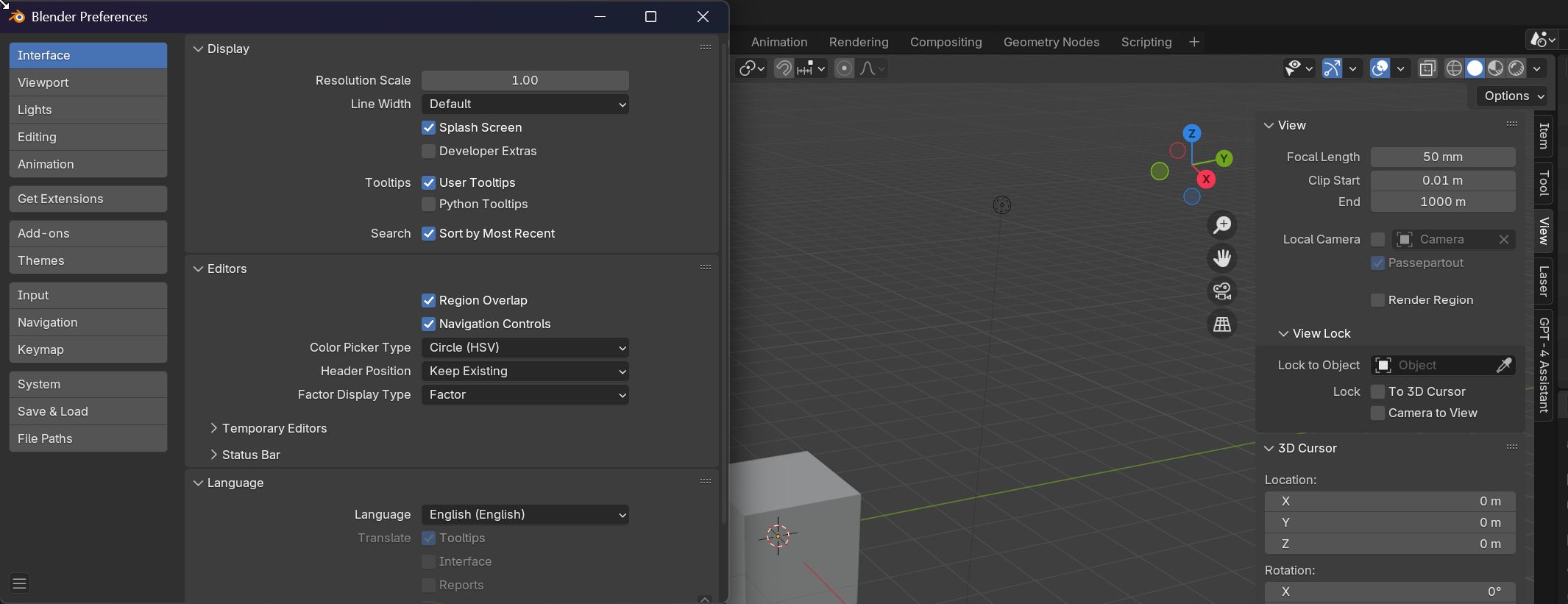The width and height of the screenshot is (1568, 604).
Task: Switch to Rendered viewport shading
Action: tap(1516, 68)
